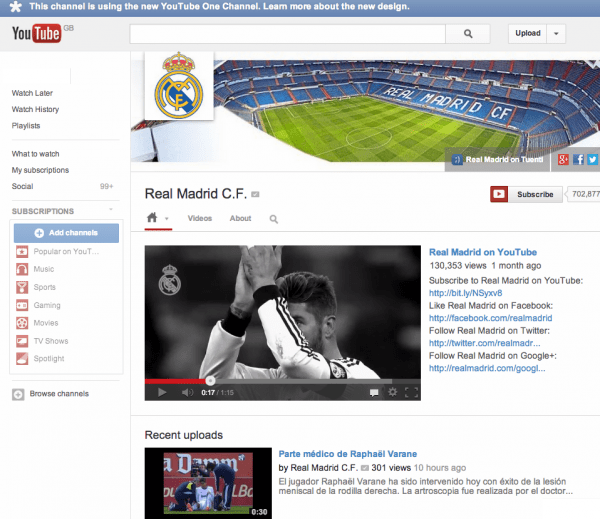
Task: Open the Facebook icon in banner
Action: point(578,159)
